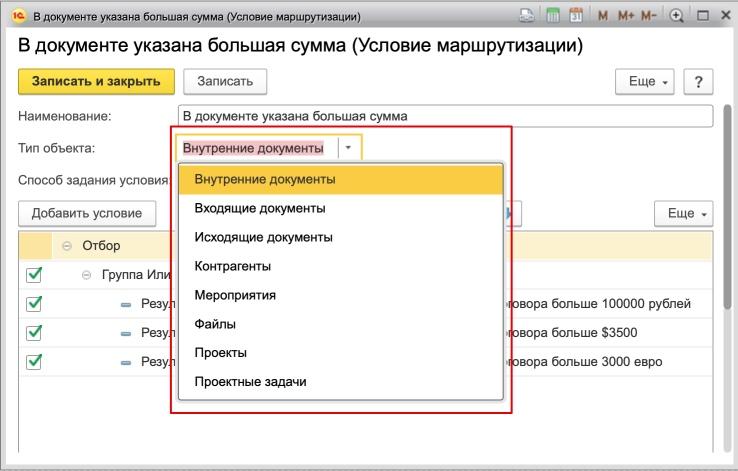738x471 pixels.
Task: Click the 'Записать и закрыть' button
Action: tap(96, 81)
